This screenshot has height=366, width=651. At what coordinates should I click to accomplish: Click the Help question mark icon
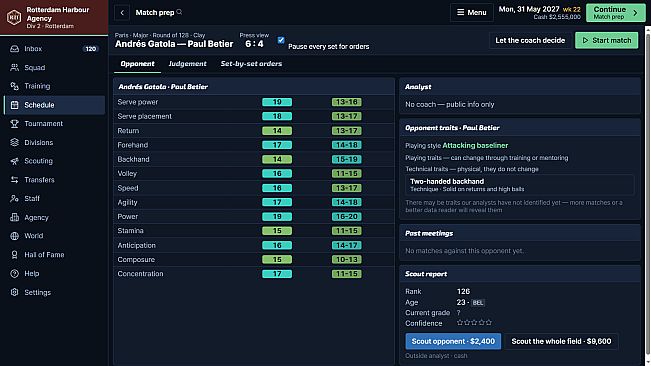pyautogui.click(x=15, y=273)
